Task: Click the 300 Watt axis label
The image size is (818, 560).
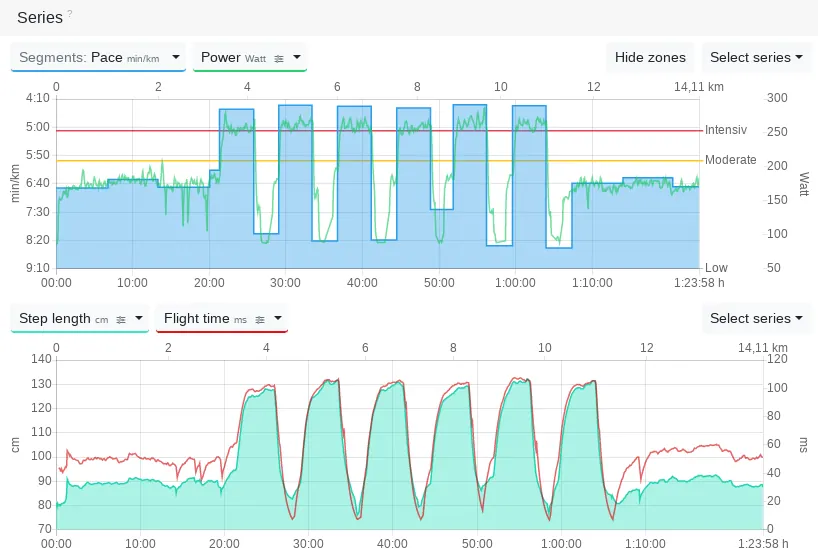Action: [x=777, y=98]
